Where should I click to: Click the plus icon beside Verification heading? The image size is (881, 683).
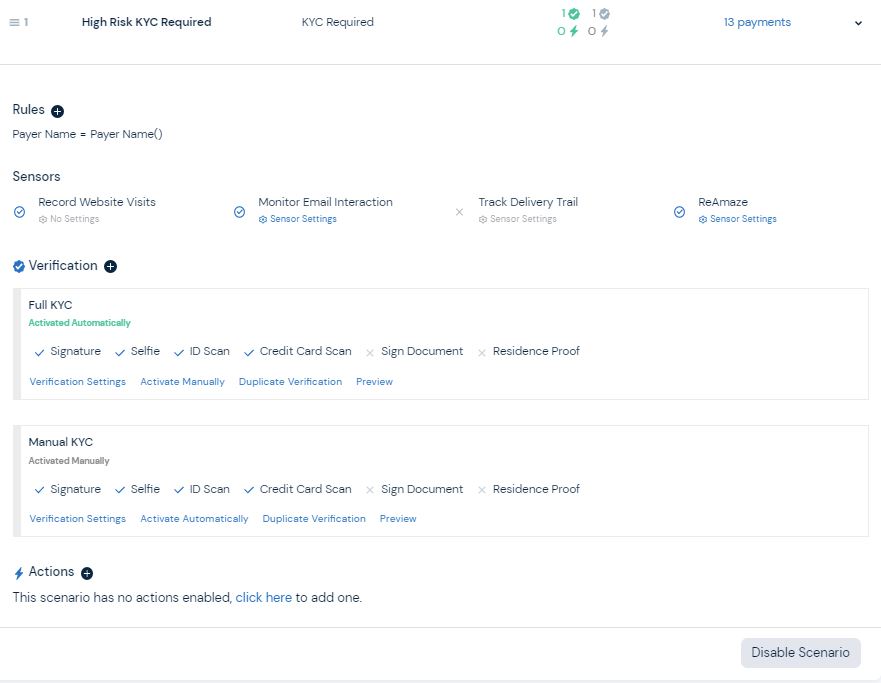click(x=110, y=266)
